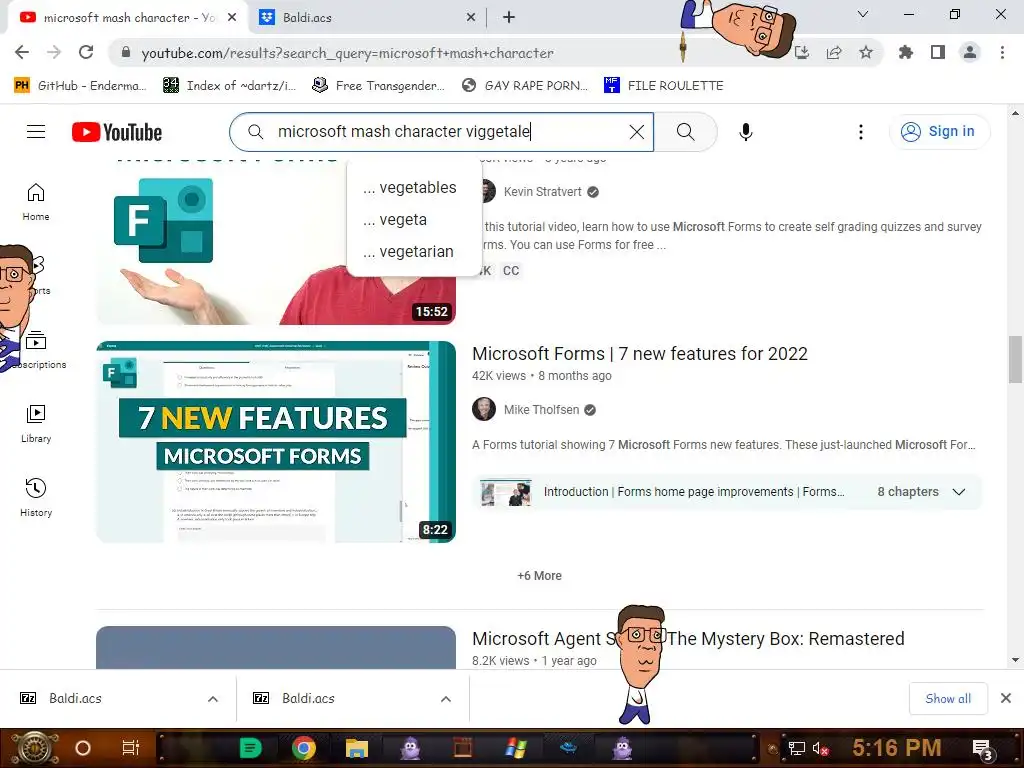
Task: Choose the 'vegetarian' search suggestion
Action: coord(408,251)
